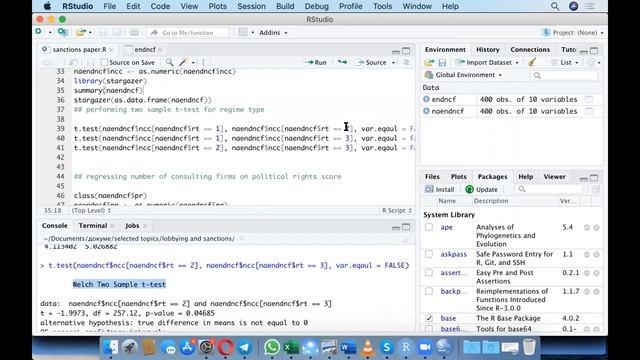
Task: Click the Run button
Action: [316, 62]
